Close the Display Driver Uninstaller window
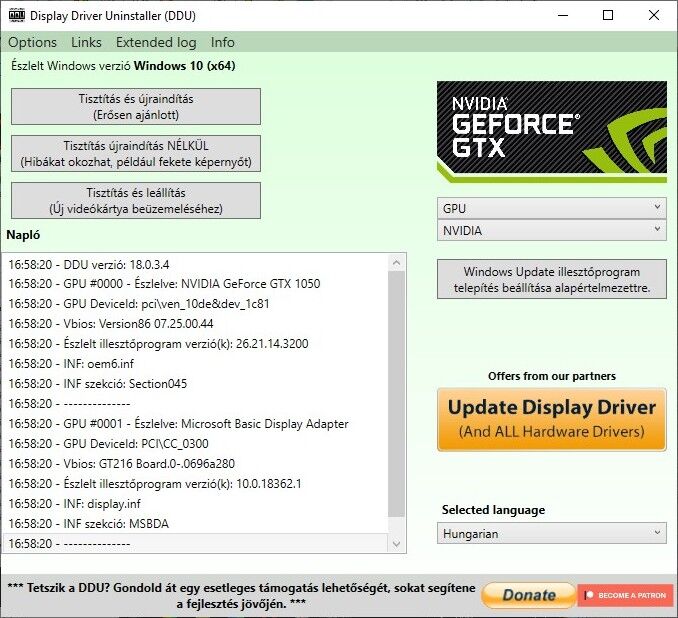678x618 pixels. click(654, 16)
